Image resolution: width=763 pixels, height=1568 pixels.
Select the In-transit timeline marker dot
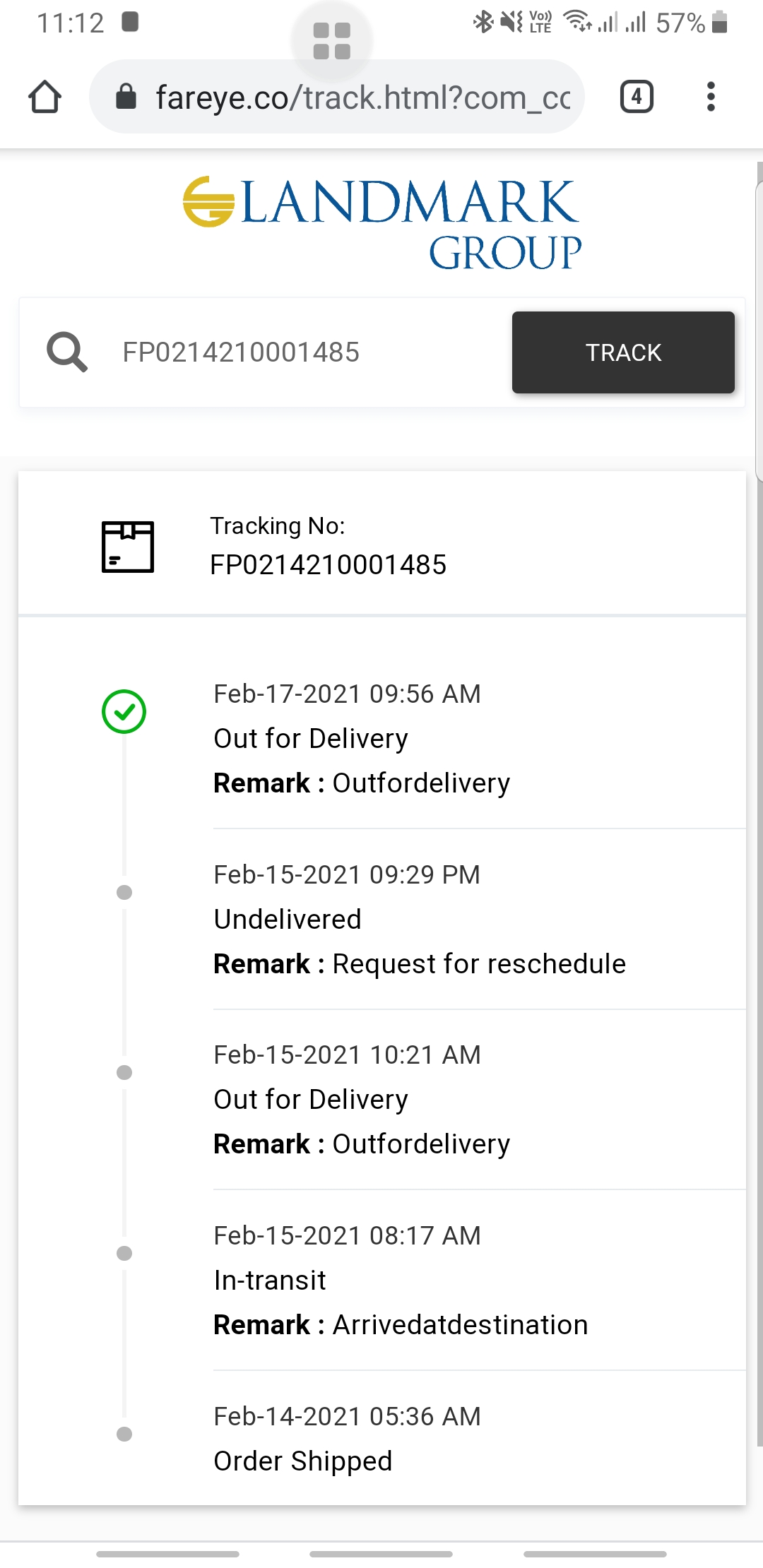click(124, 1253)
